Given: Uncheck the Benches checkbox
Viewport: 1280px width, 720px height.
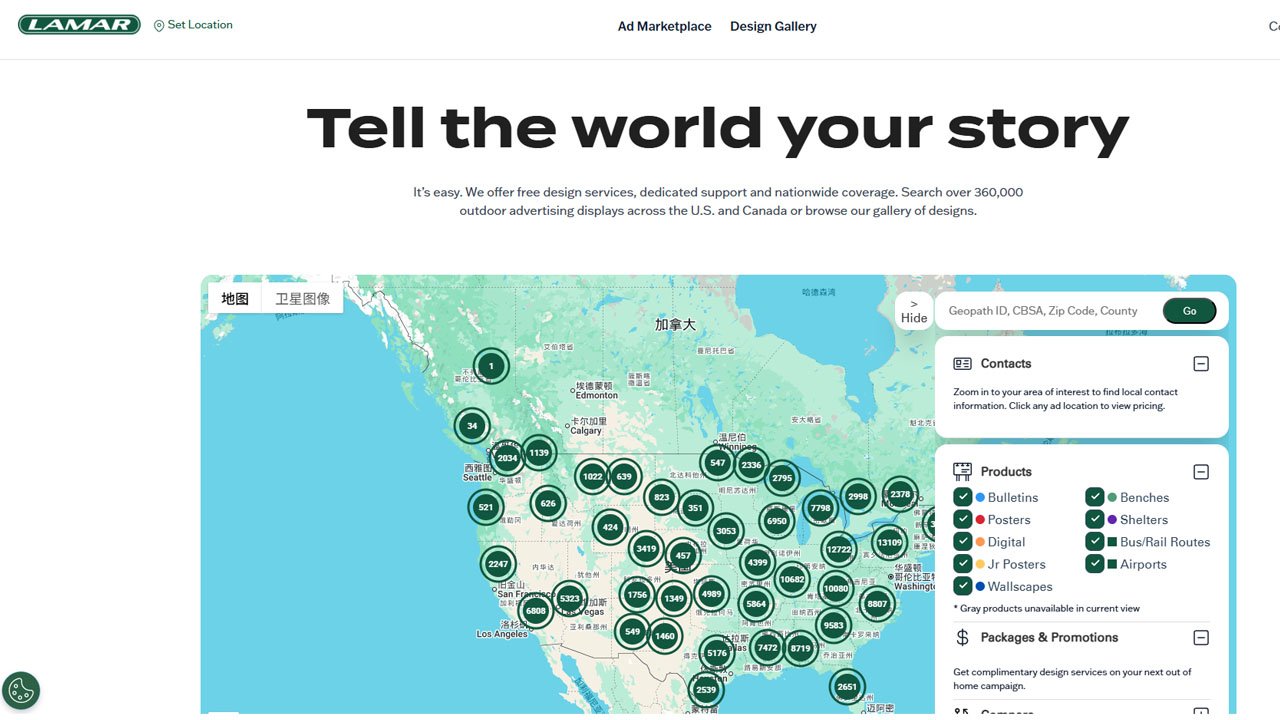Looking at the screenshot, I should tap(1095, 497).
